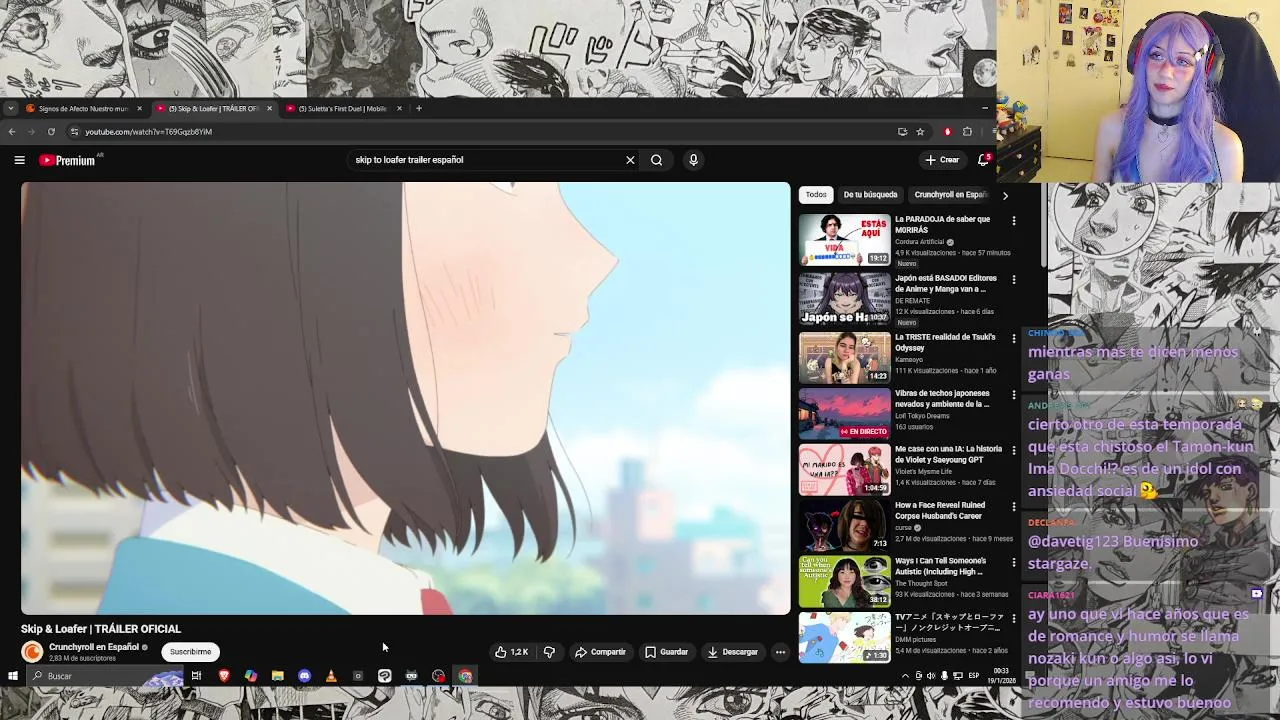Select the De tu búsqueda filter chip
The image size is (1280, 720).
point(870,195)
